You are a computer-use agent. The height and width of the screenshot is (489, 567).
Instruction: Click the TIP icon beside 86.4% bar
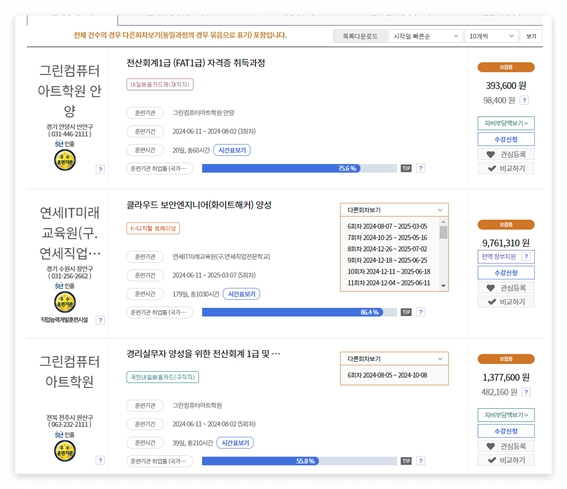[x=406, y=312]
